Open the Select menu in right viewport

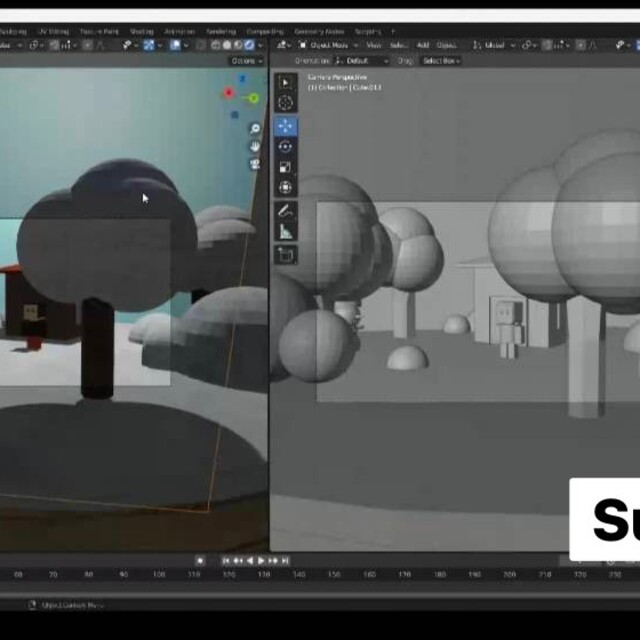point(398,45)
